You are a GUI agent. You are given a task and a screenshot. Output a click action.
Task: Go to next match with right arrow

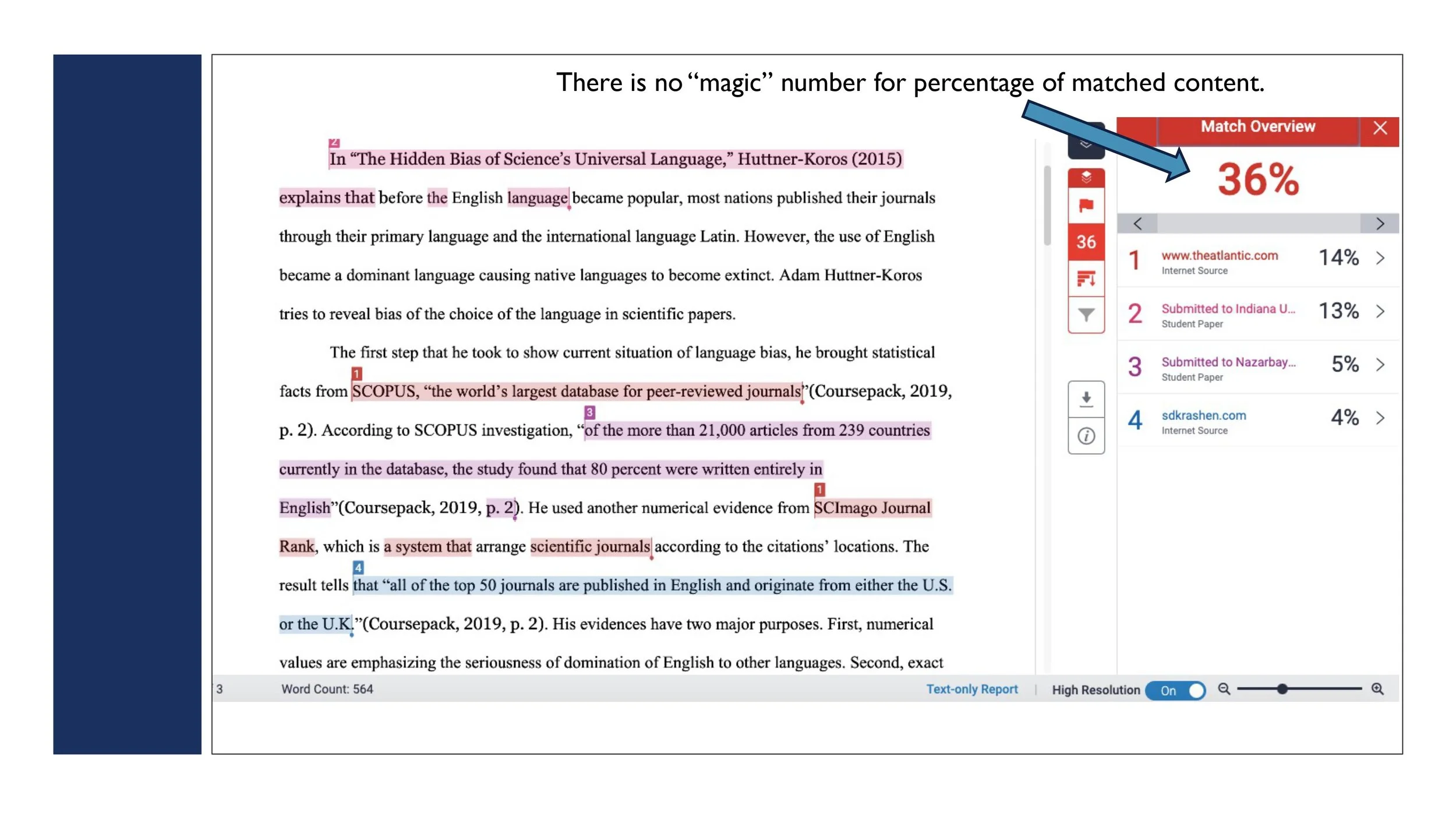(1380, 224)
